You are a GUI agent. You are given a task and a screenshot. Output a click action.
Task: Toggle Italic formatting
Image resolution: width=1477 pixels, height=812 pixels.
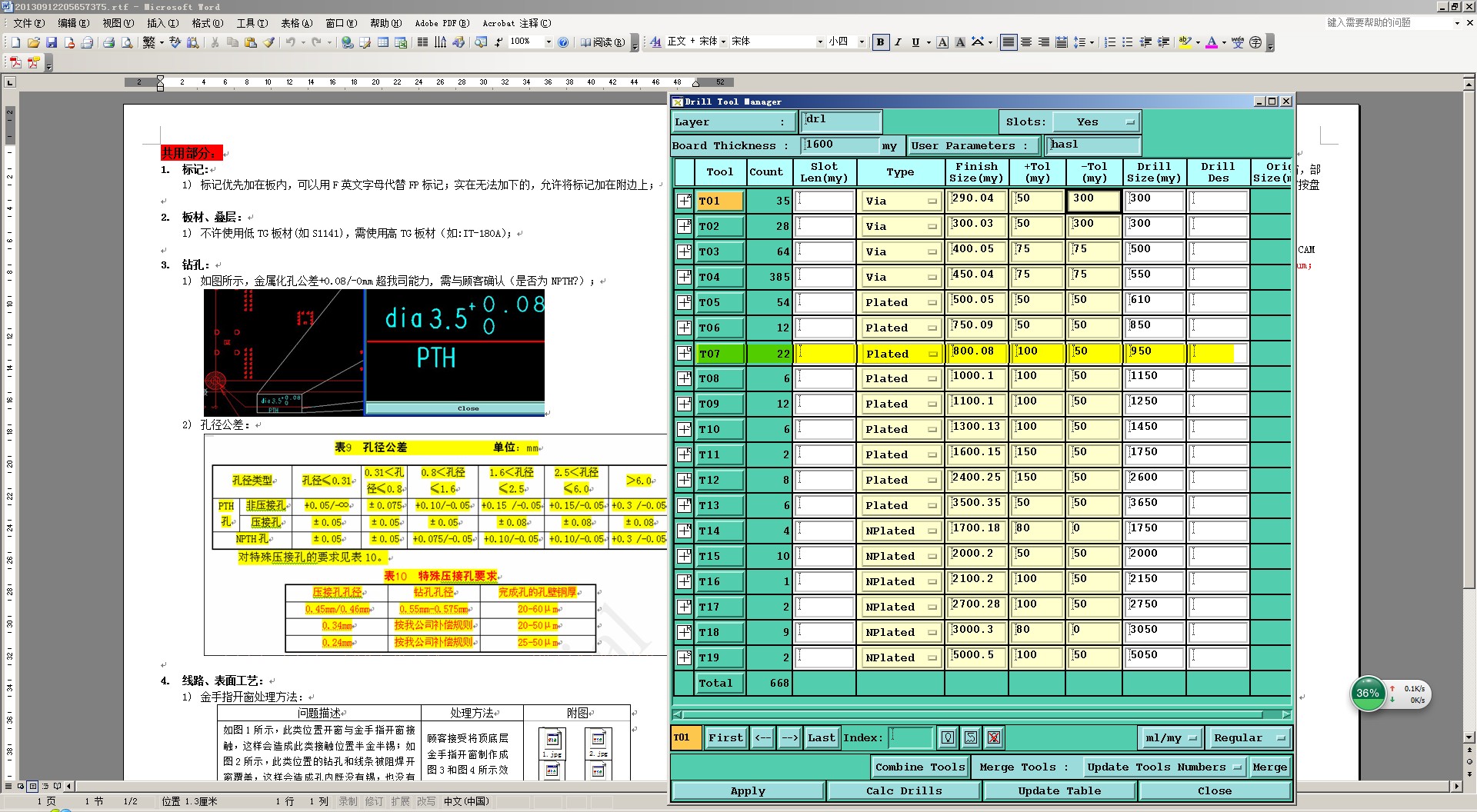898,42
